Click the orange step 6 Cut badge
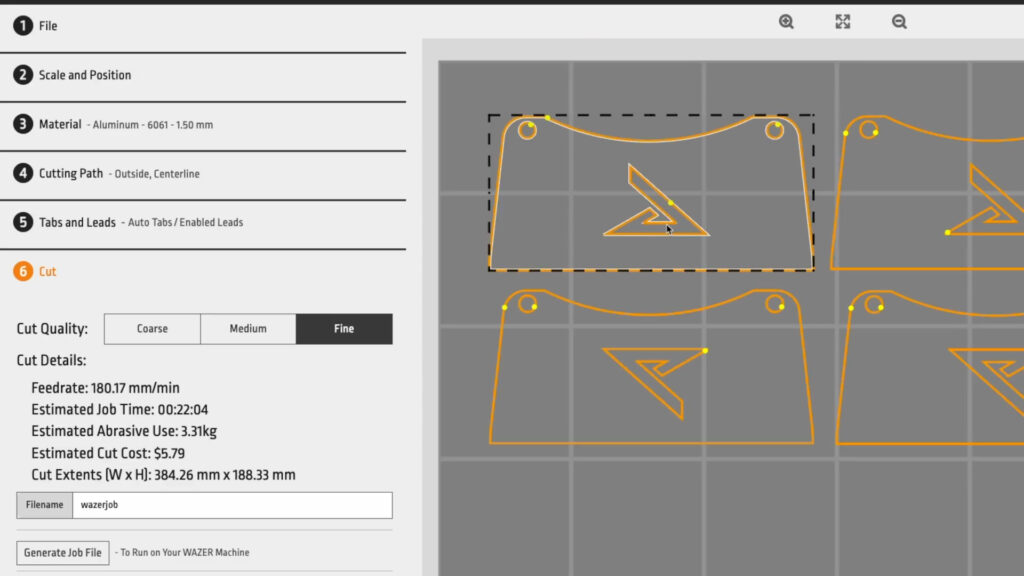The image size is (1024, 576). pos(23,271)
